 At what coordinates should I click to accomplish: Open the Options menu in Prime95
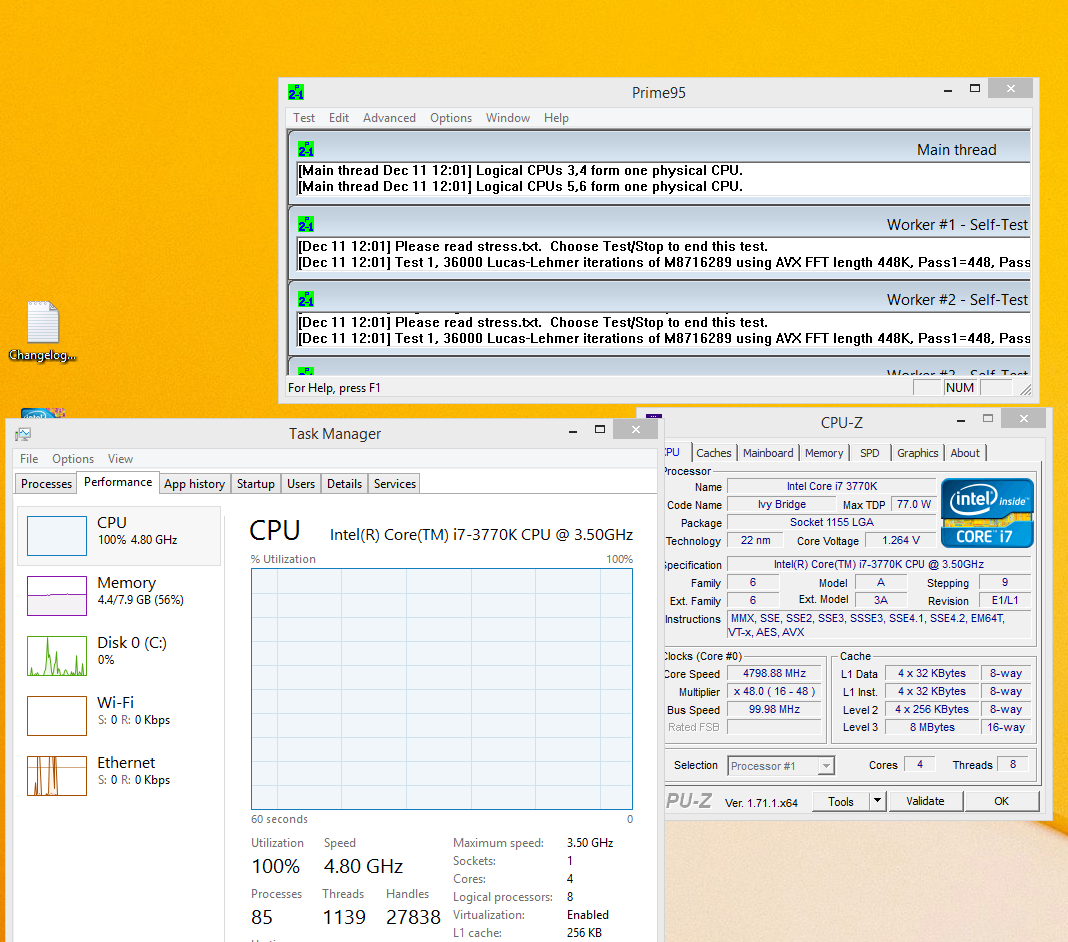pos(450,118)
